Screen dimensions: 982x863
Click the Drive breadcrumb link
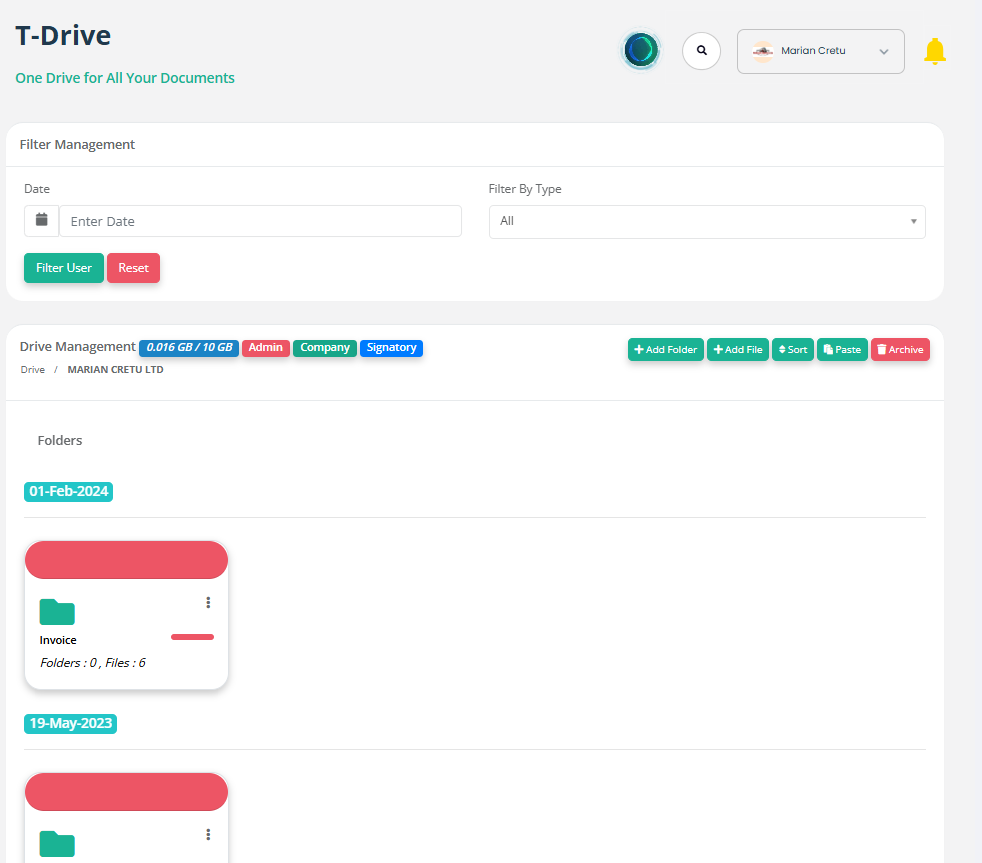pos(33,370)
